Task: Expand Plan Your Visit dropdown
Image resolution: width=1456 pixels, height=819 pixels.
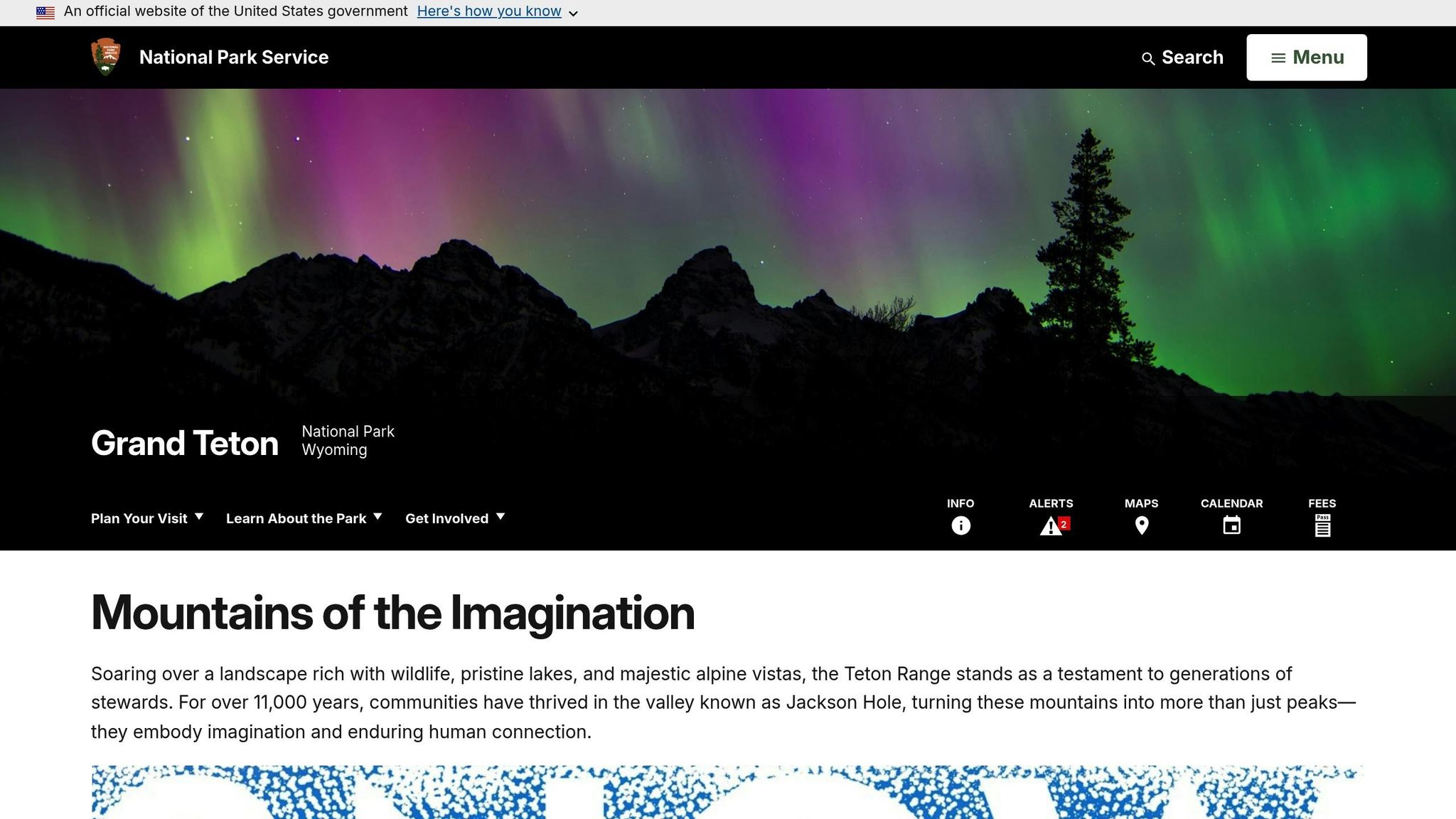Action: tap(147, 518)
